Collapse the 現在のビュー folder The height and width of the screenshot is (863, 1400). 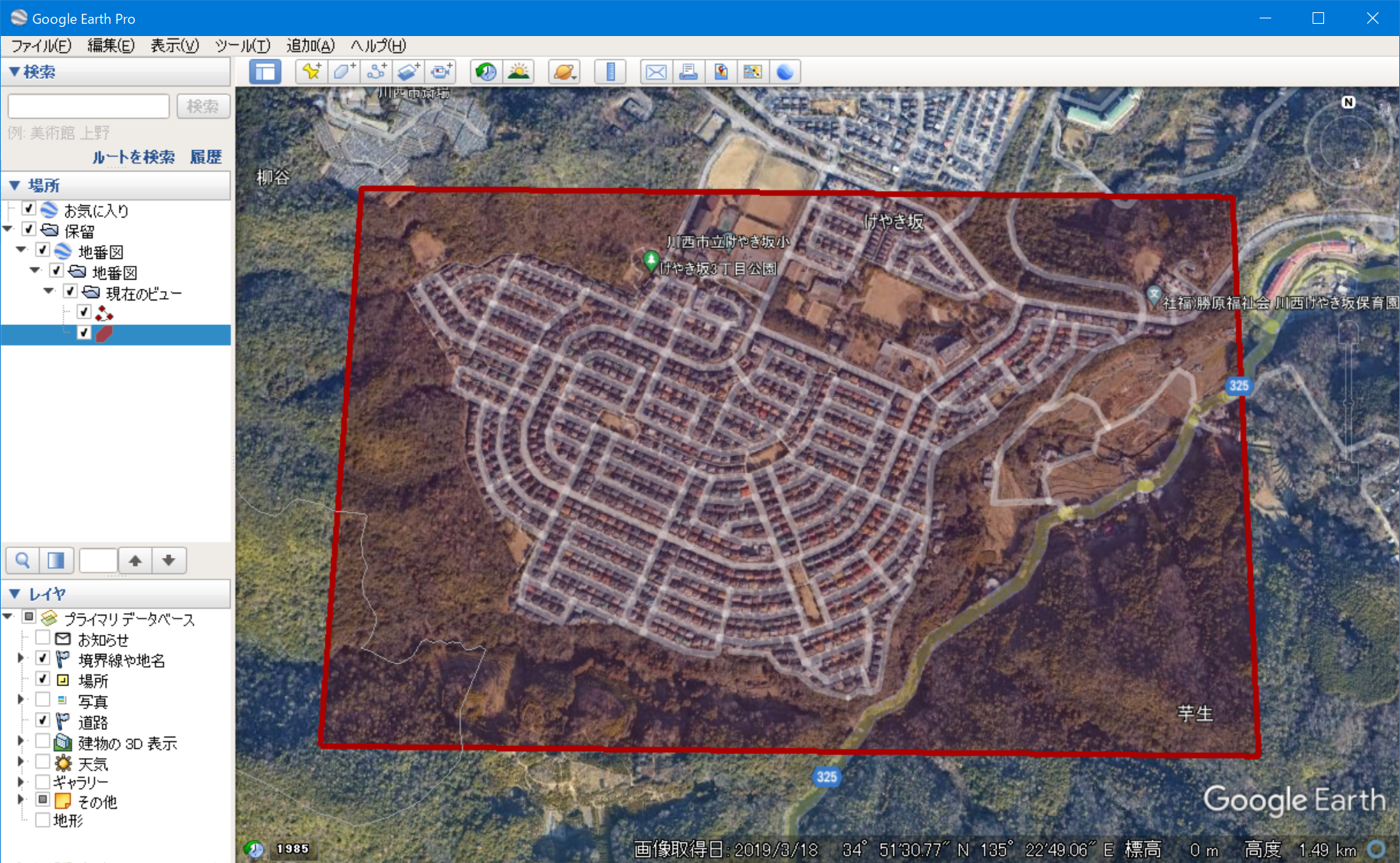click(x=49, y=291)
